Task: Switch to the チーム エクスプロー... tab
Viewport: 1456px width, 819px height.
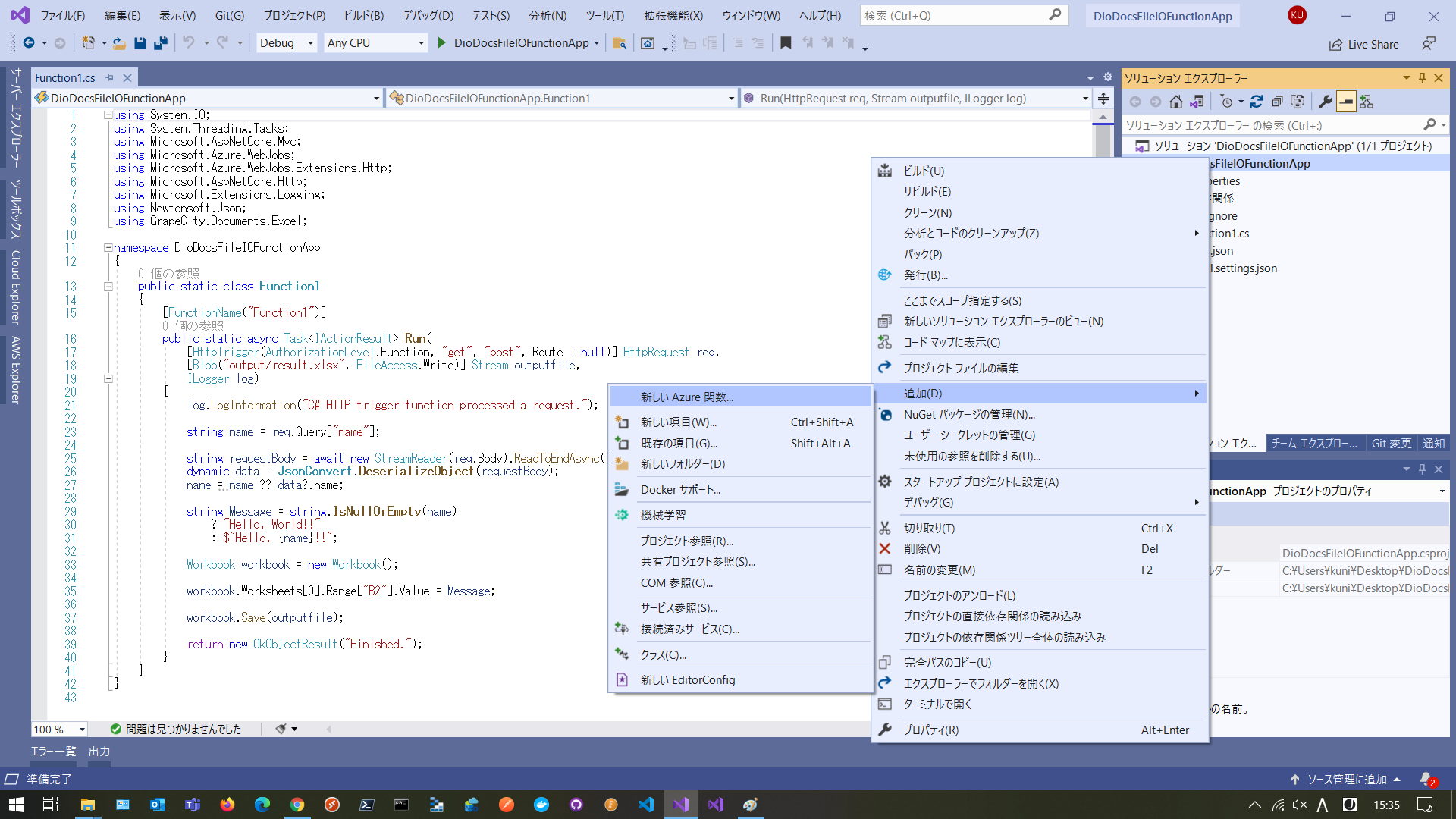Action: pyautogui.click(x=1314, y=444)
